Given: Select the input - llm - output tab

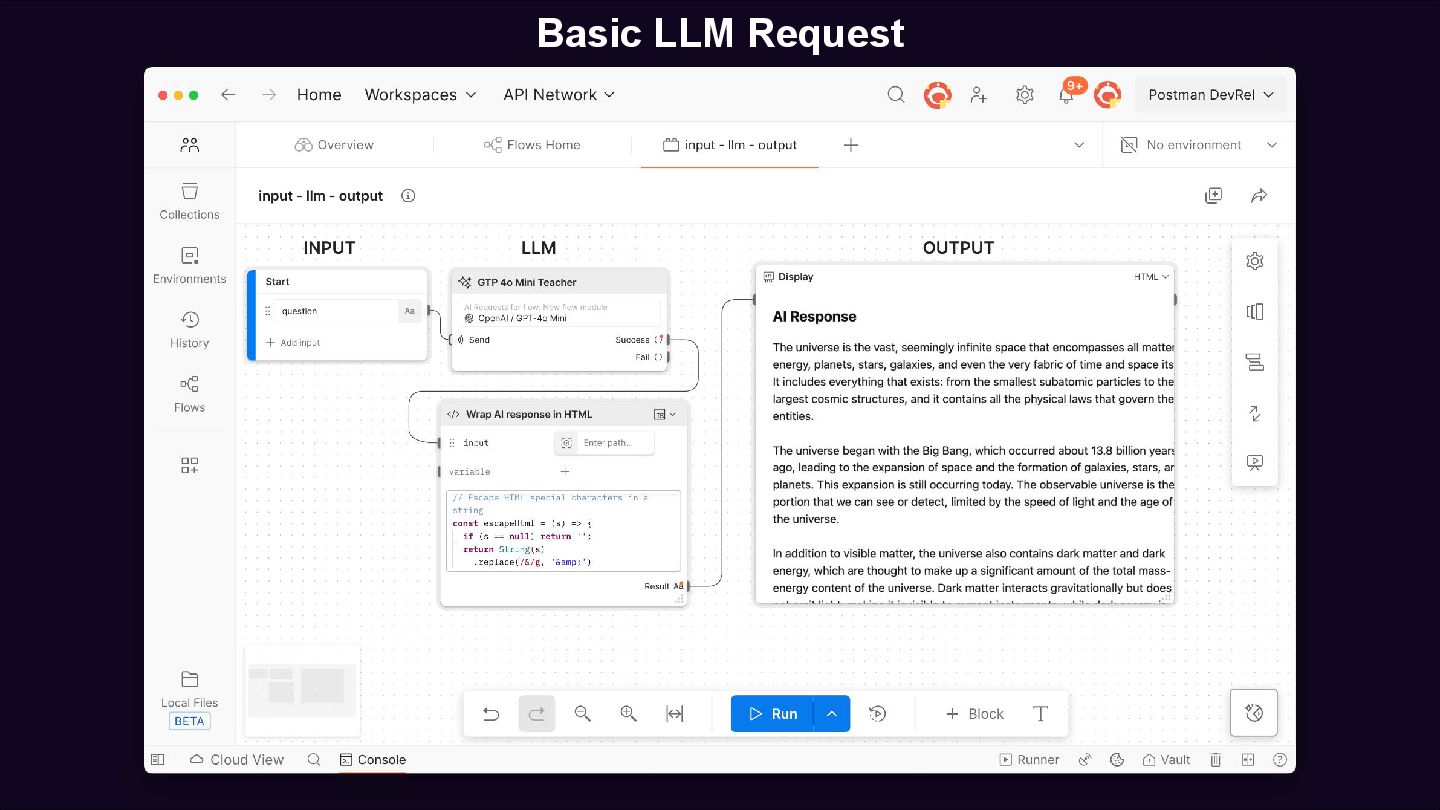Looking at the screenshot, I should point(730,145).
